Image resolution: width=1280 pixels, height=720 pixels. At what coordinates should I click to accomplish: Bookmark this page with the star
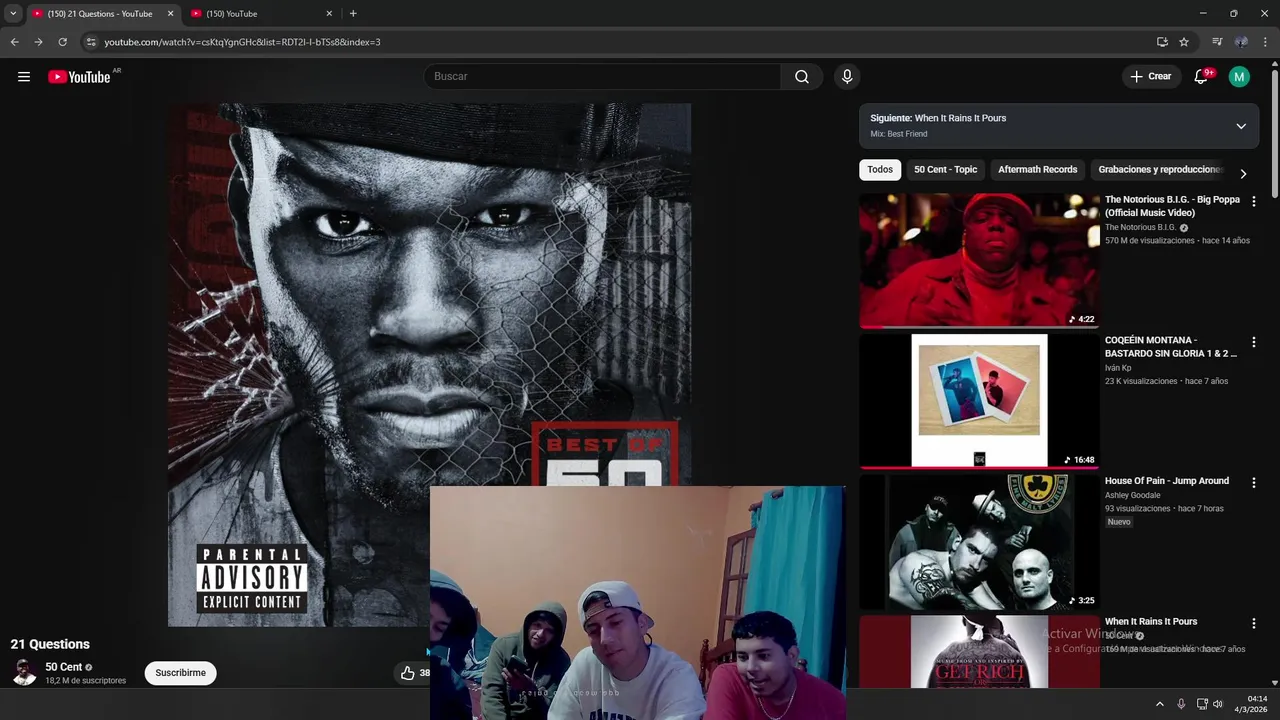[x=1184, y=42]
